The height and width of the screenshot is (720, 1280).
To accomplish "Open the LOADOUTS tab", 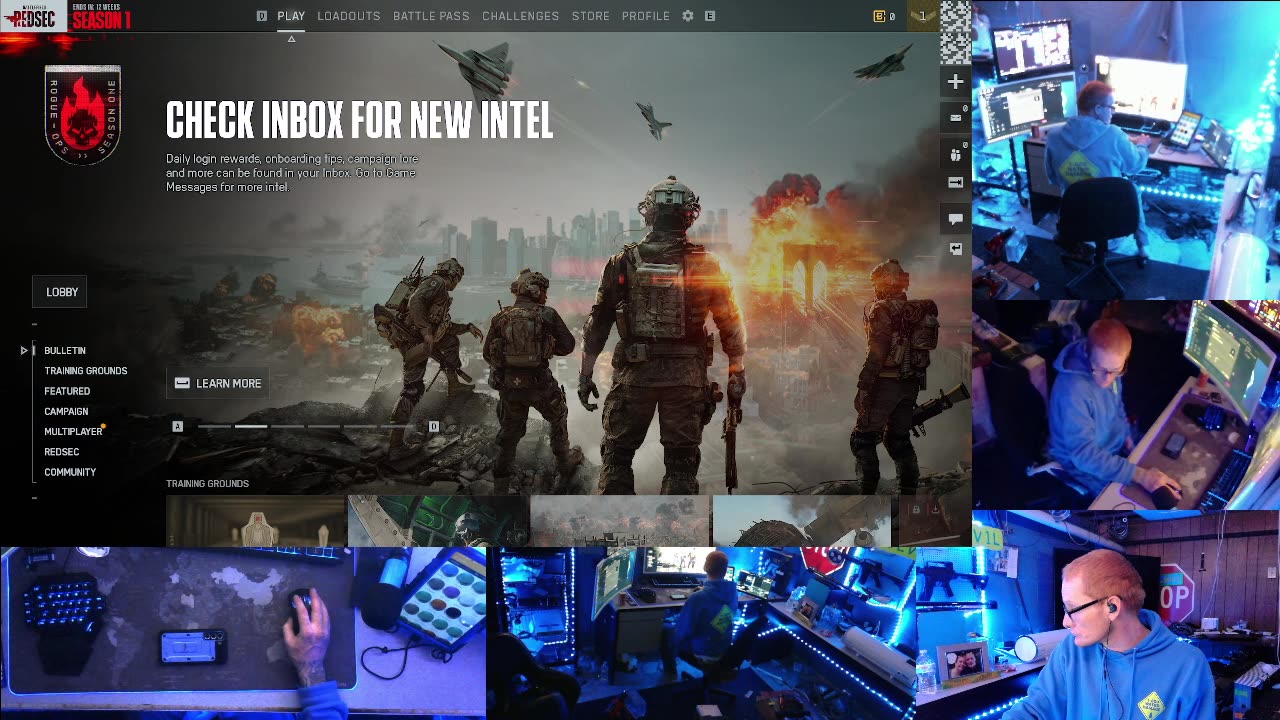I will coord(349,16).
